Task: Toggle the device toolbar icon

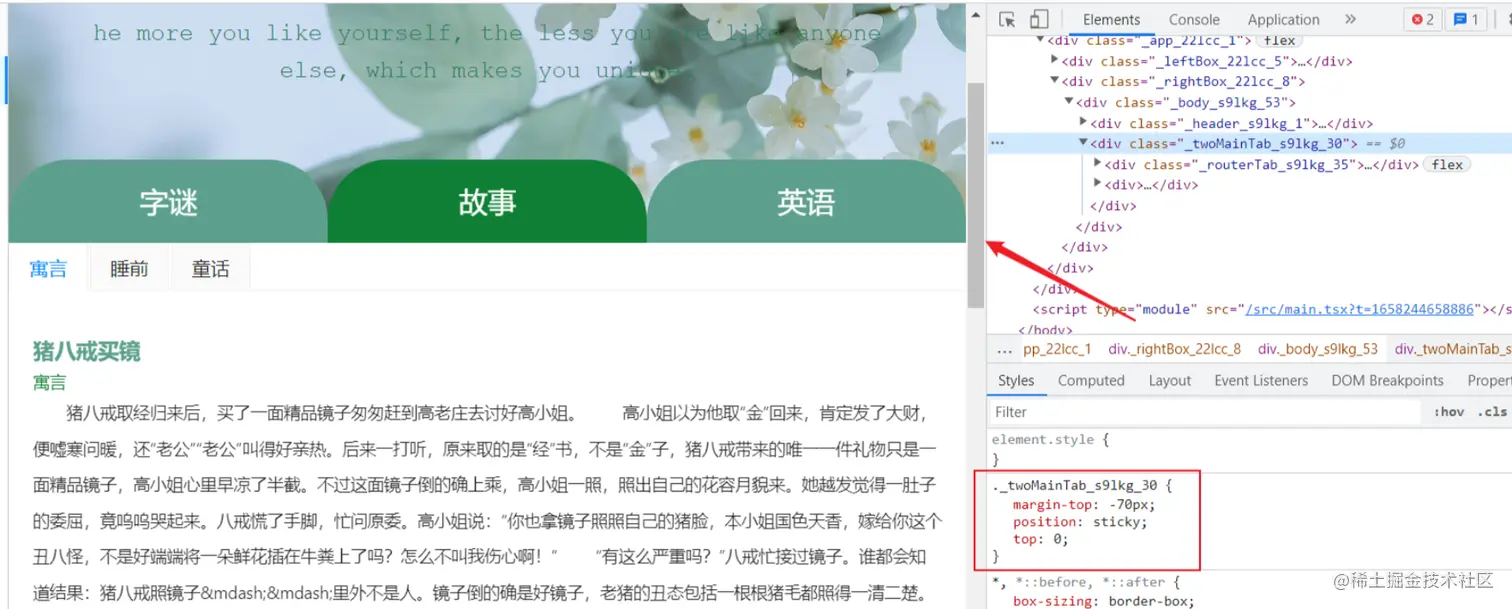Action: [x=1039, y=19]
